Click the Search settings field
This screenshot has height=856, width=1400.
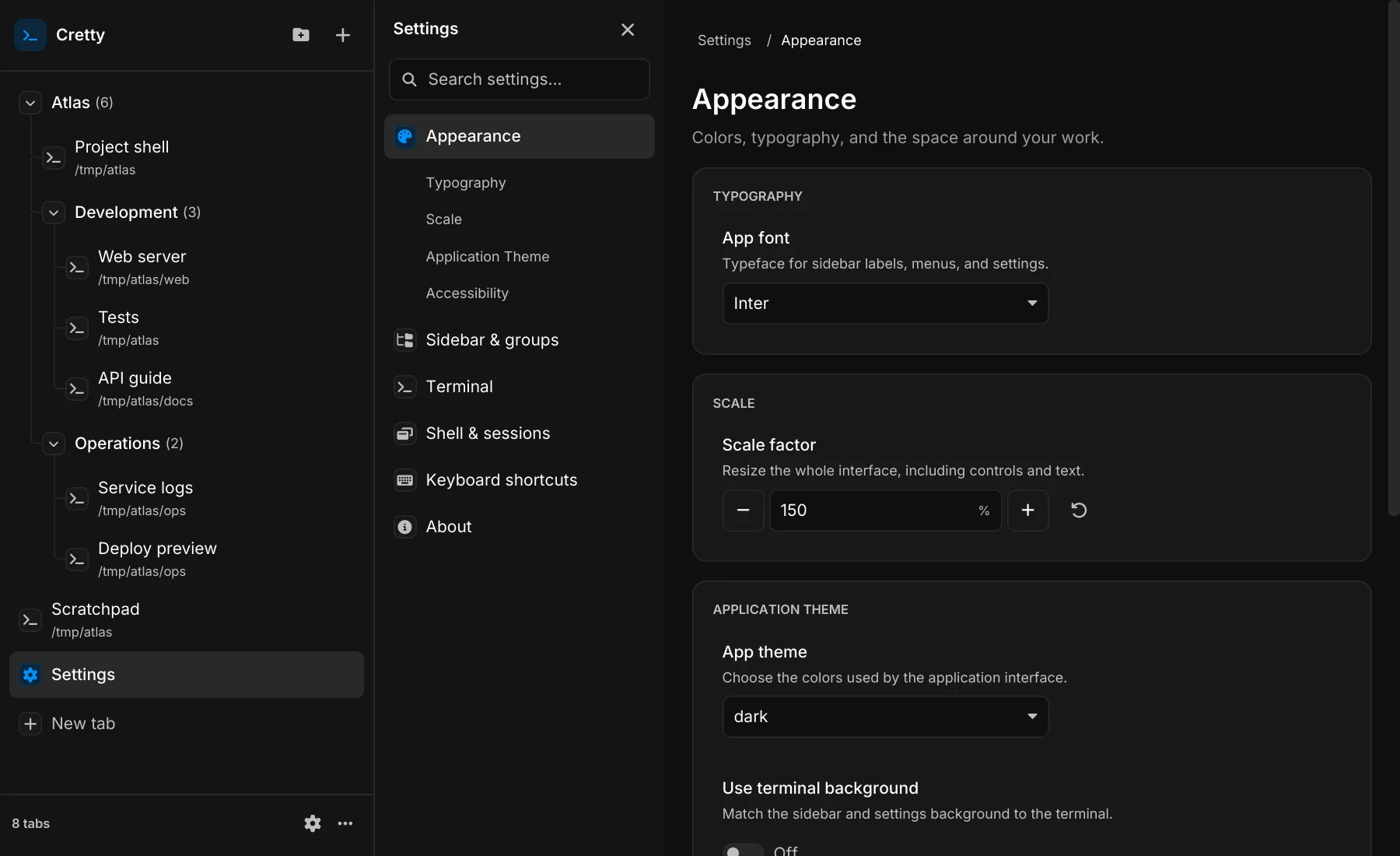[520, 79]
